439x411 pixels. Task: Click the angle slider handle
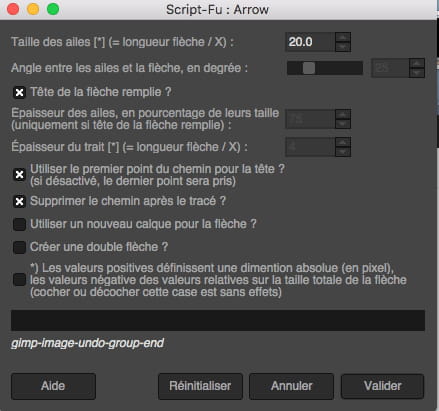pos(309,68)
